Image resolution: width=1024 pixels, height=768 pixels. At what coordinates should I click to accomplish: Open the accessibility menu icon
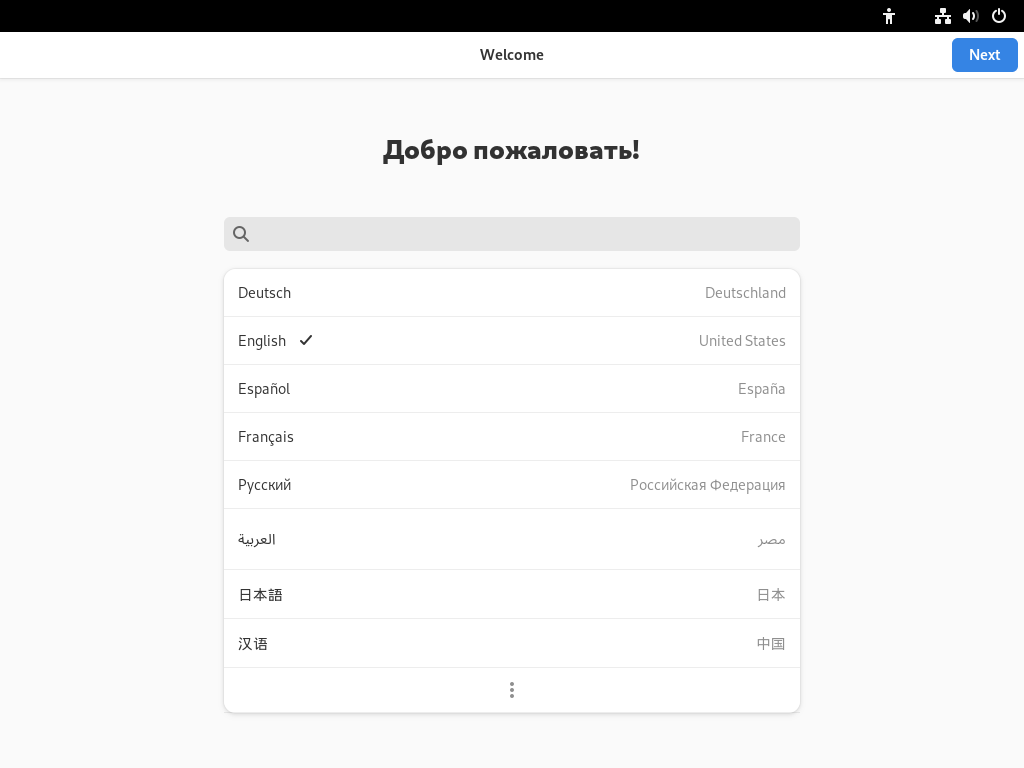click(889, 16)
